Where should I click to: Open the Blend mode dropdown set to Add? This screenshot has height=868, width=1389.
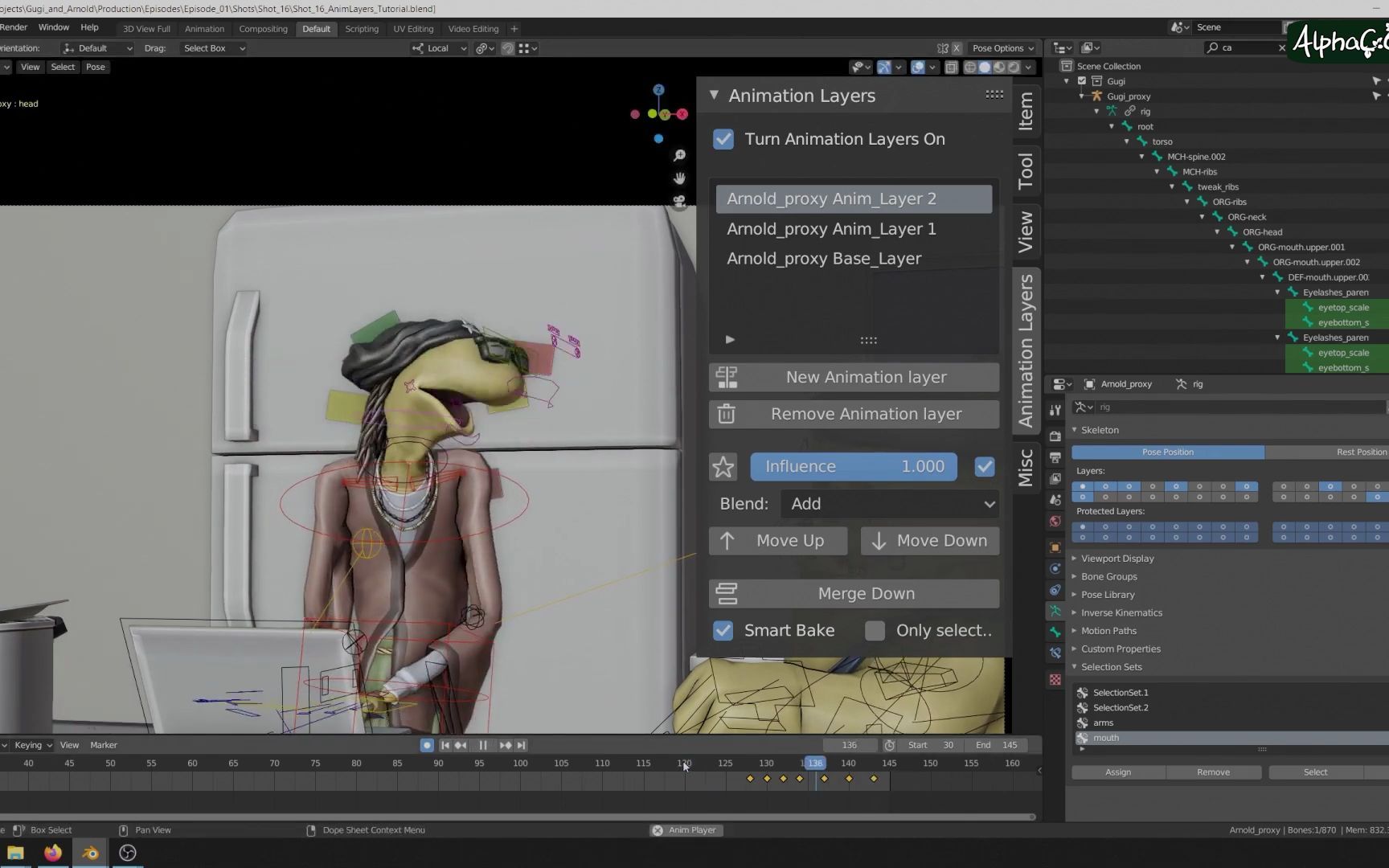(x=889, y=504)
